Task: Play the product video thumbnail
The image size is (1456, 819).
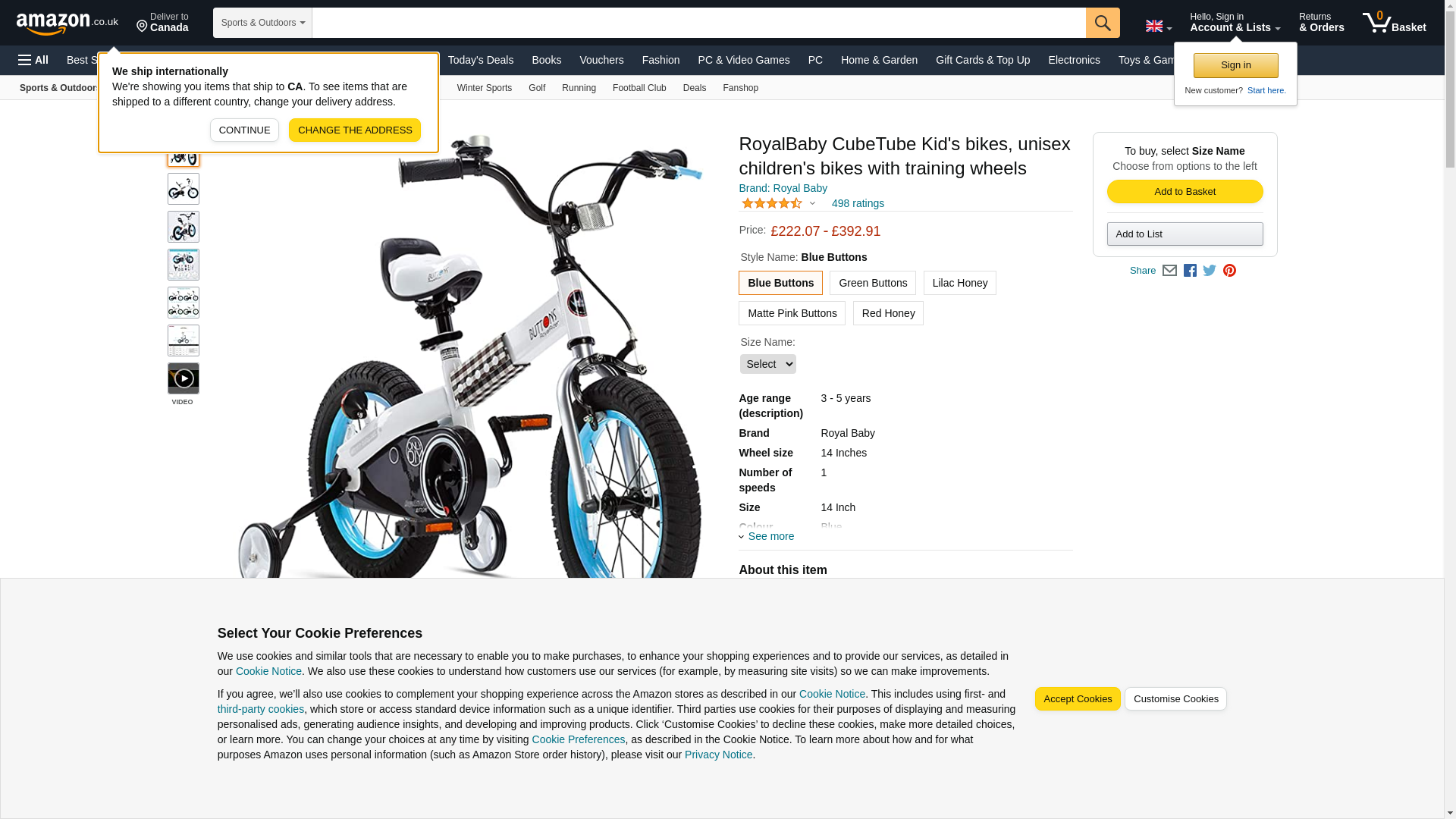Action: click(x=184, y=378)
